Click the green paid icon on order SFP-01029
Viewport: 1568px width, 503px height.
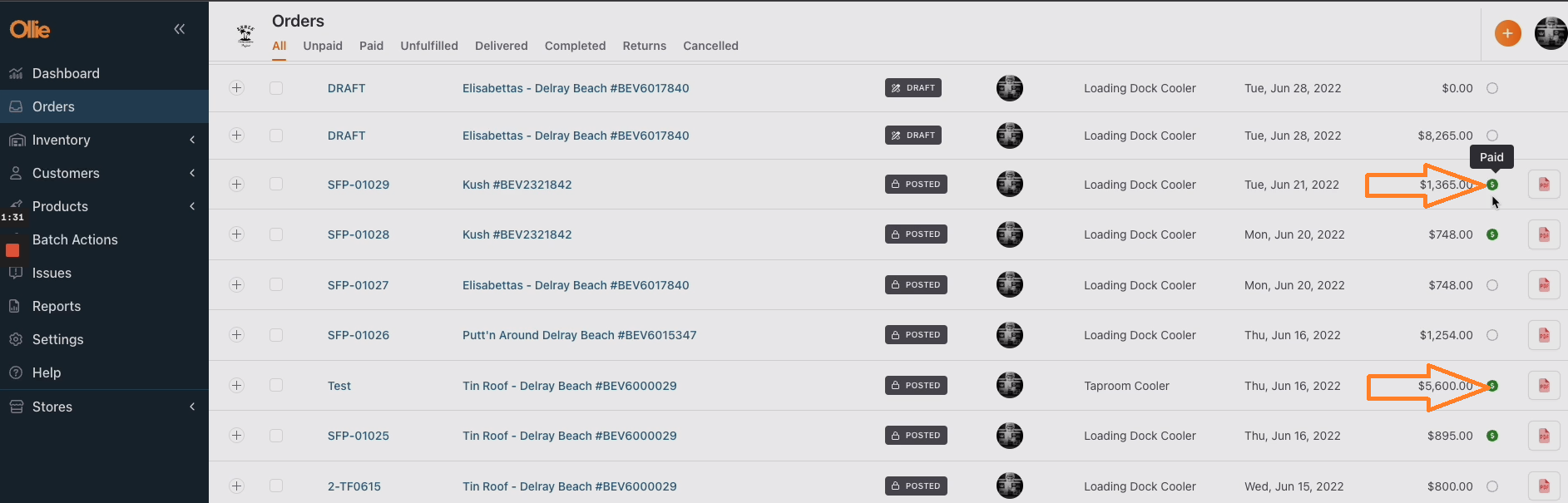click(1492, 185)
